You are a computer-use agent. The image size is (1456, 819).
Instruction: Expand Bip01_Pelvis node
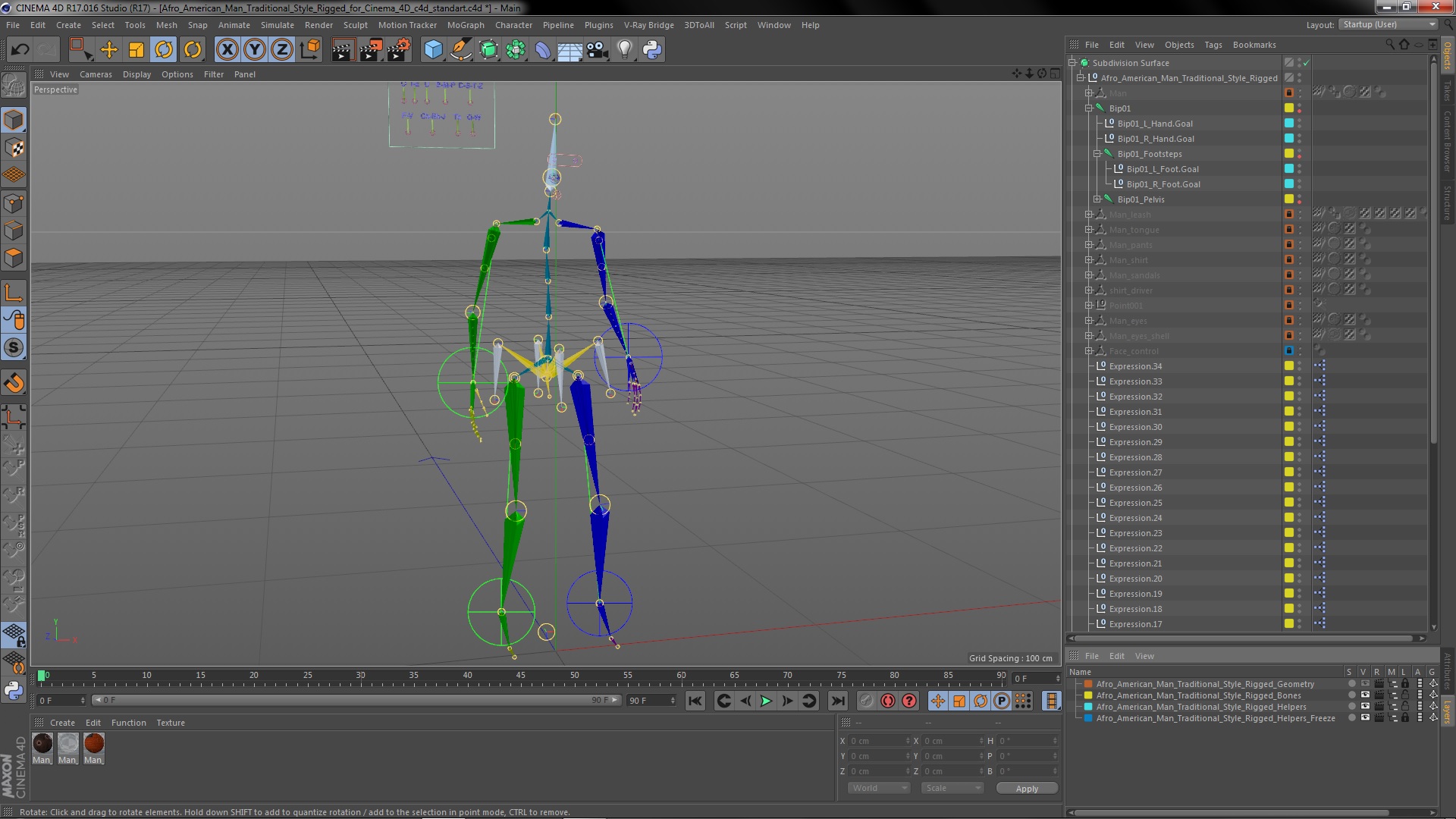1097,199
